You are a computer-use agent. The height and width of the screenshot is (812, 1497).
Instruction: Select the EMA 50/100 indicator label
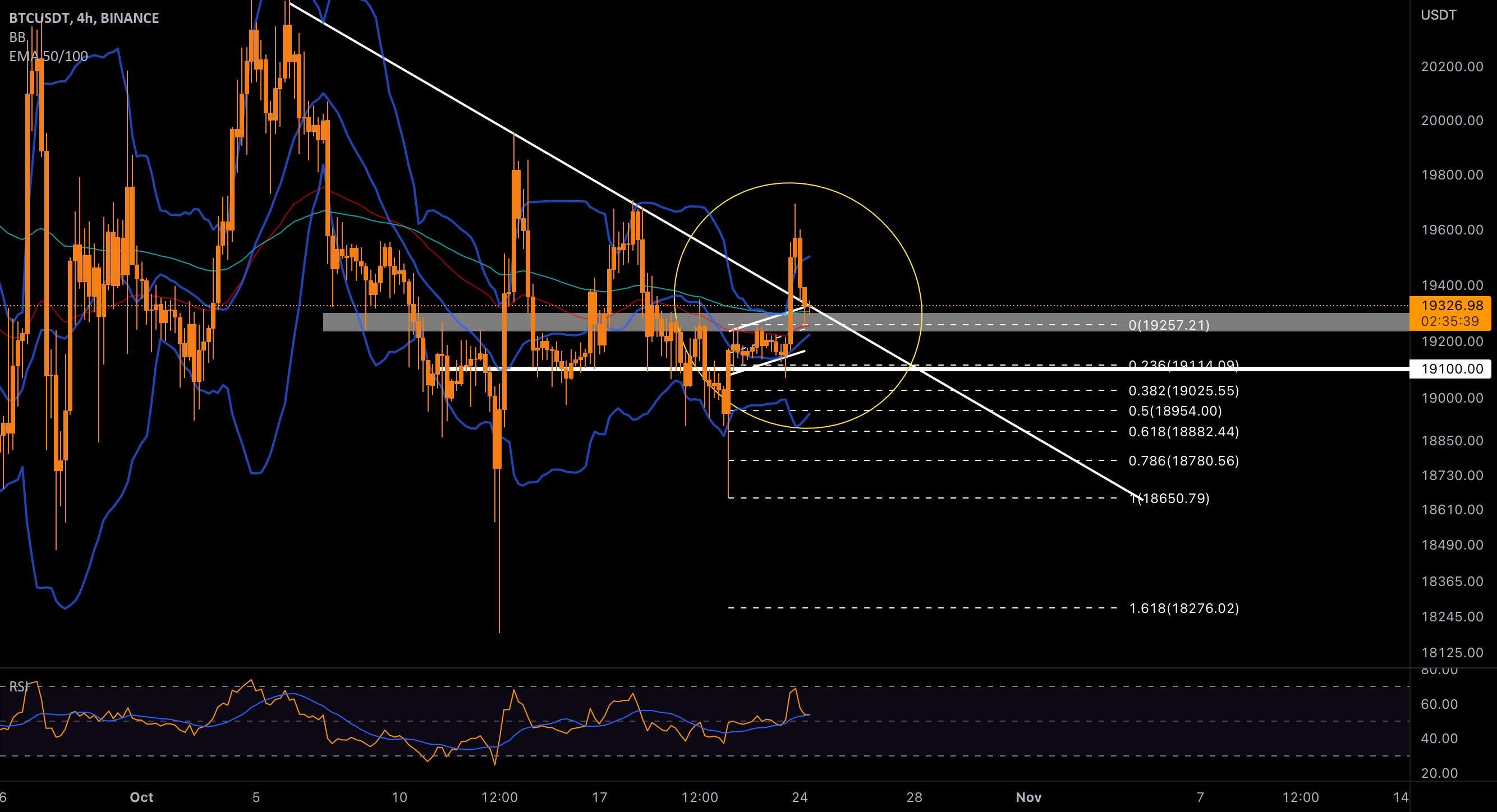(49, 56)
